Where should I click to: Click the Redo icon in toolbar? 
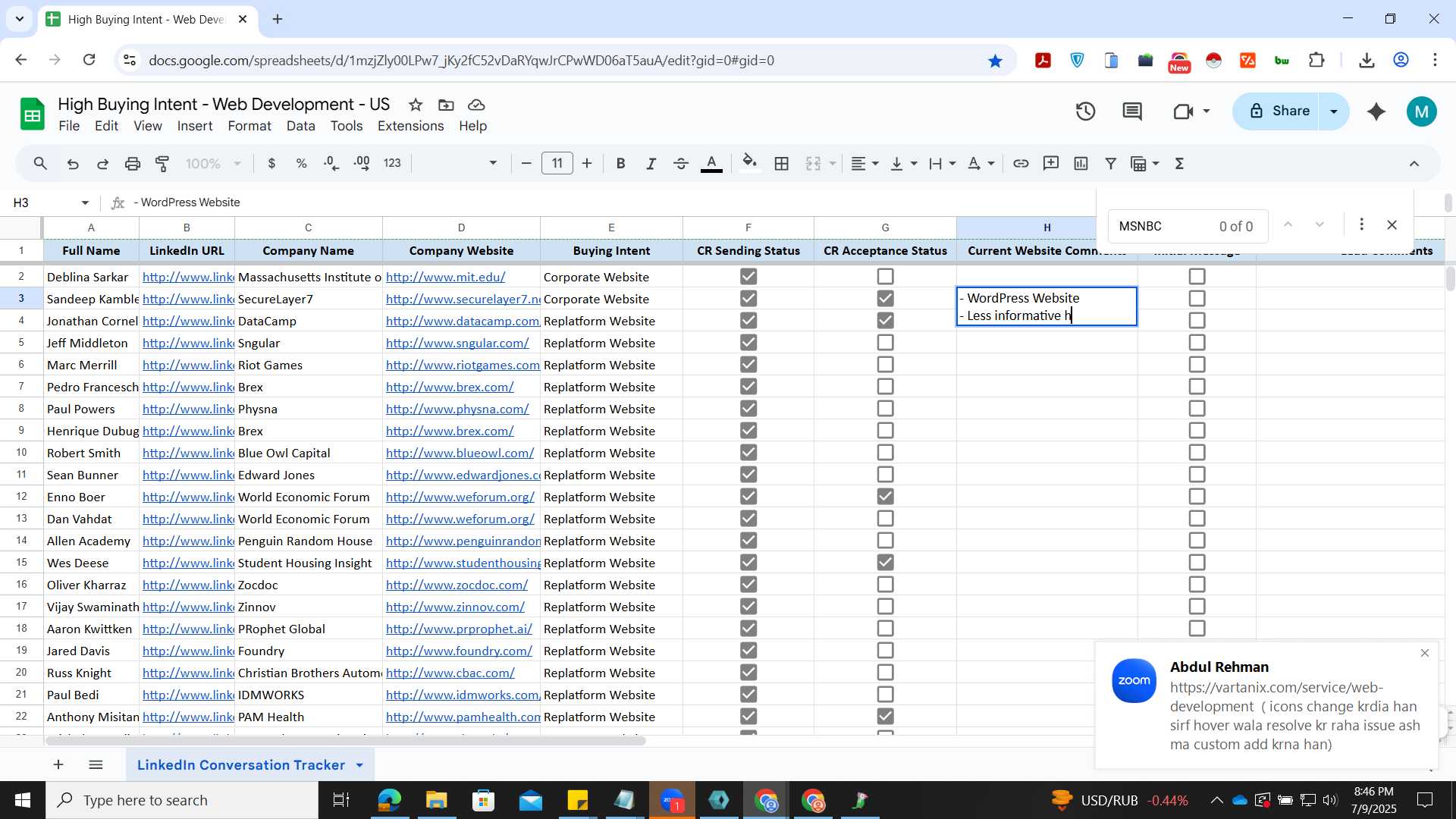[x=102, y=164]
